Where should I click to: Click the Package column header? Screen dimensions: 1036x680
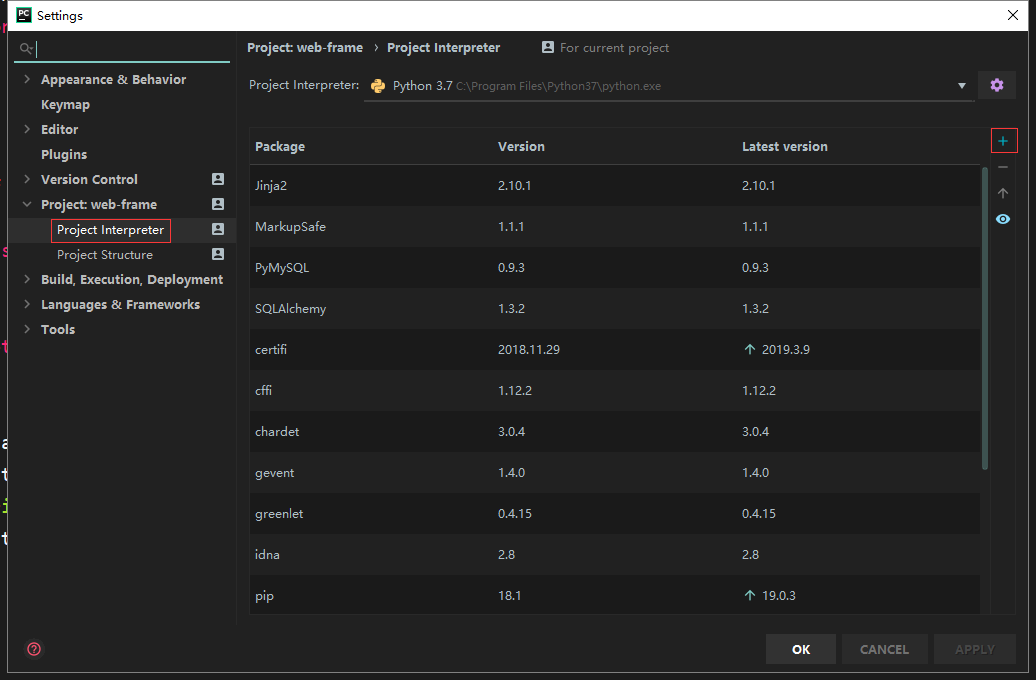pos(280,147)
